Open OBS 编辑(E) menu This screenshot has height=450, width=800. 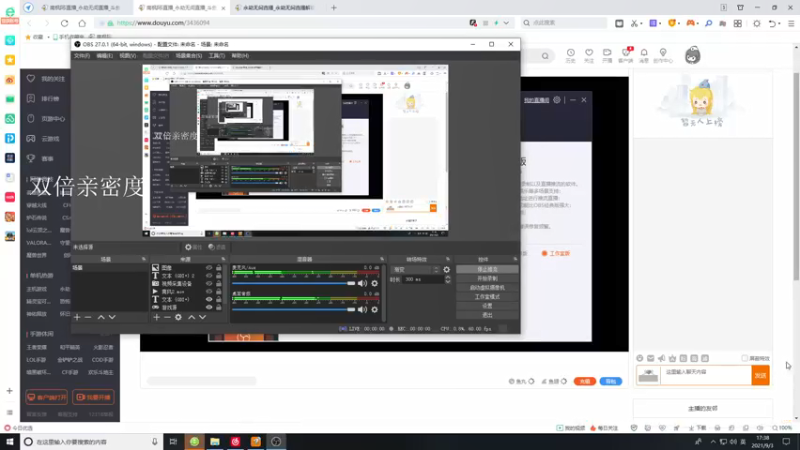point(105,56)
